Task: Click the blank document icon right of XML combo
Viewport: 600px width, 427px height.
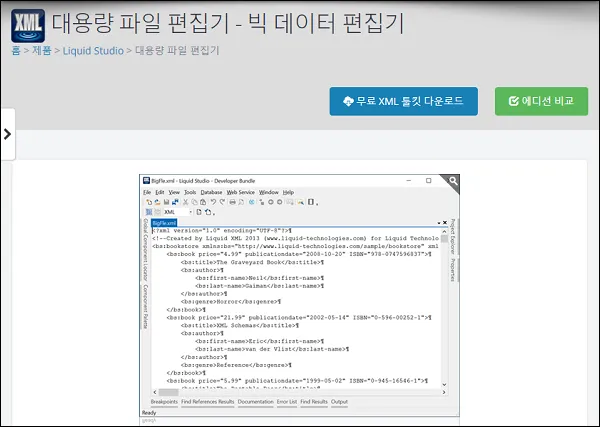Action: (199, 212)
